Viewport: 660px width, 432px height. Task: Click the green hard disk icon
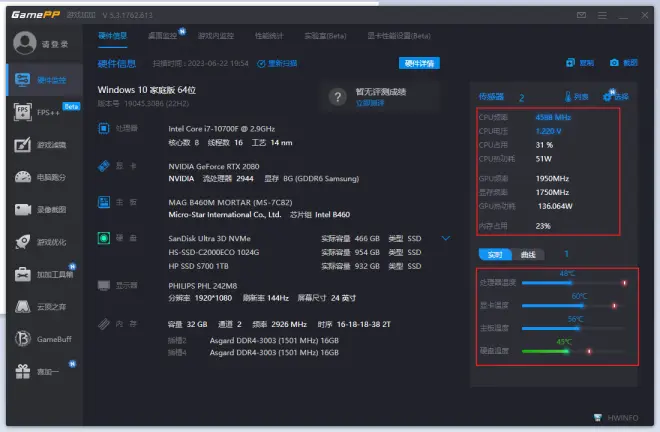tap(104, 238)
